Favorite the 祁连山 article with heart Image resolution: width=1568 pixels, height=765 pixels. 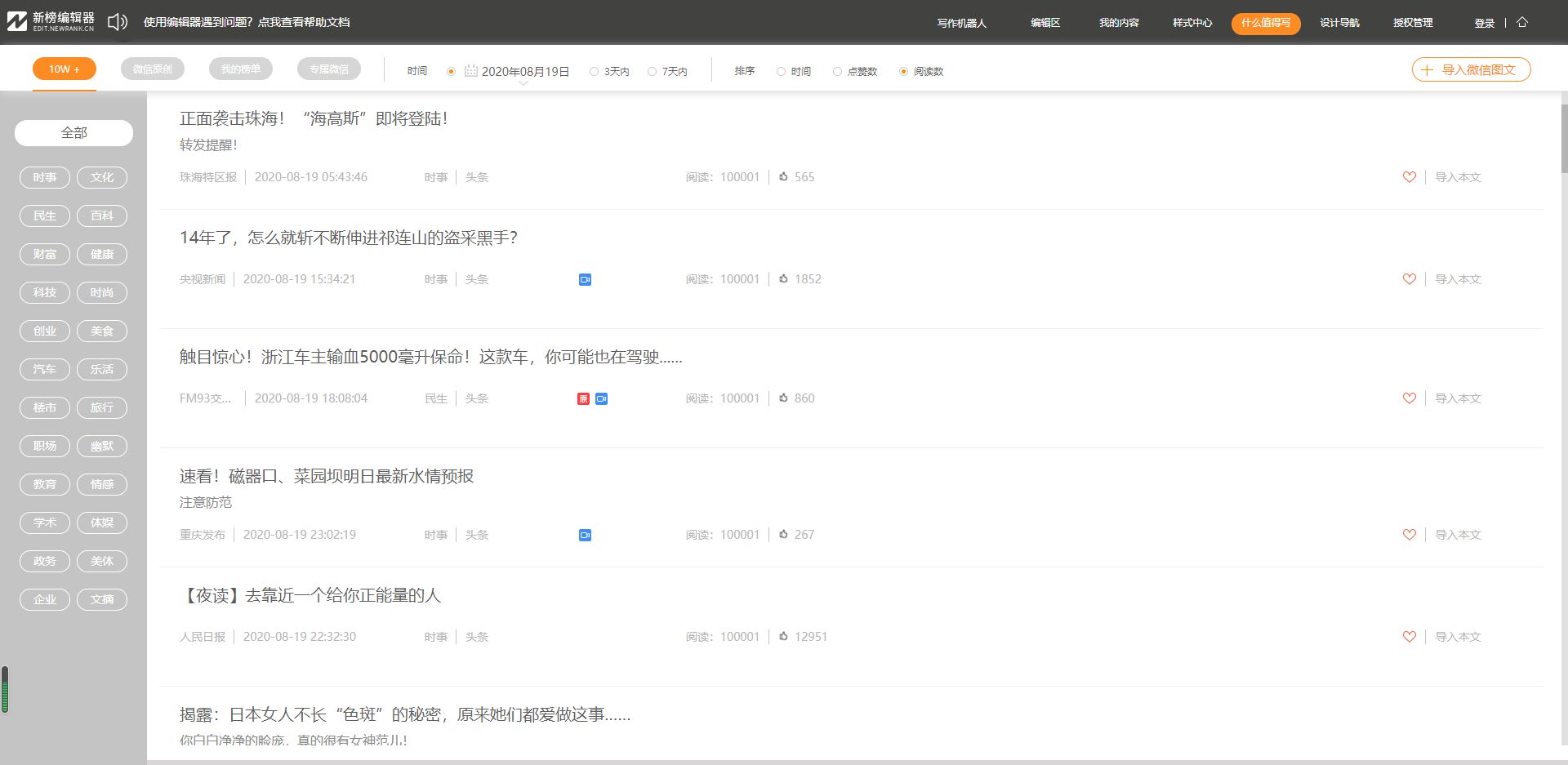click(1410, 279)
